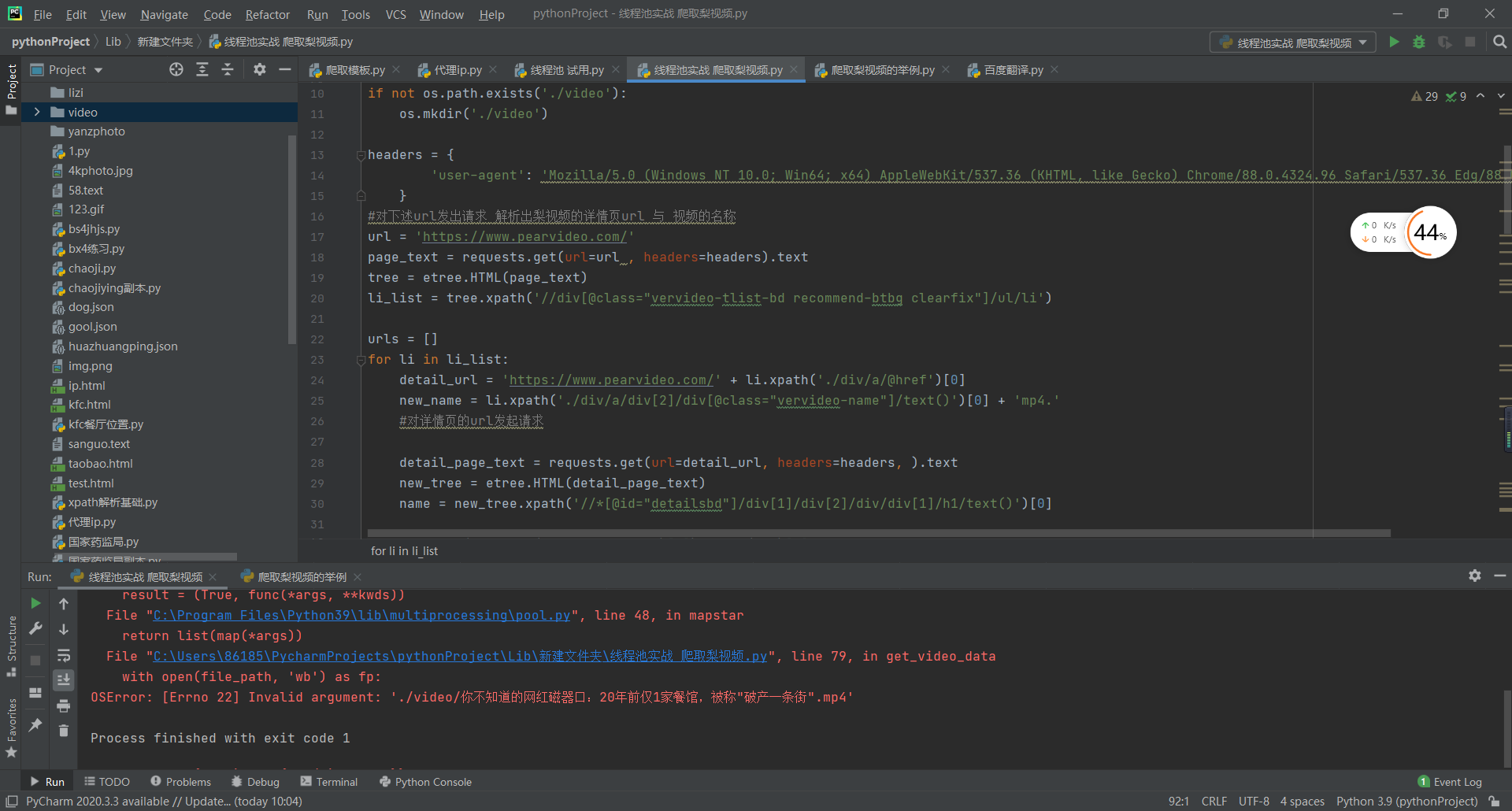Run with coverage icon in toolbar
1512x811 pixels.
click(x=1444, y=42)
